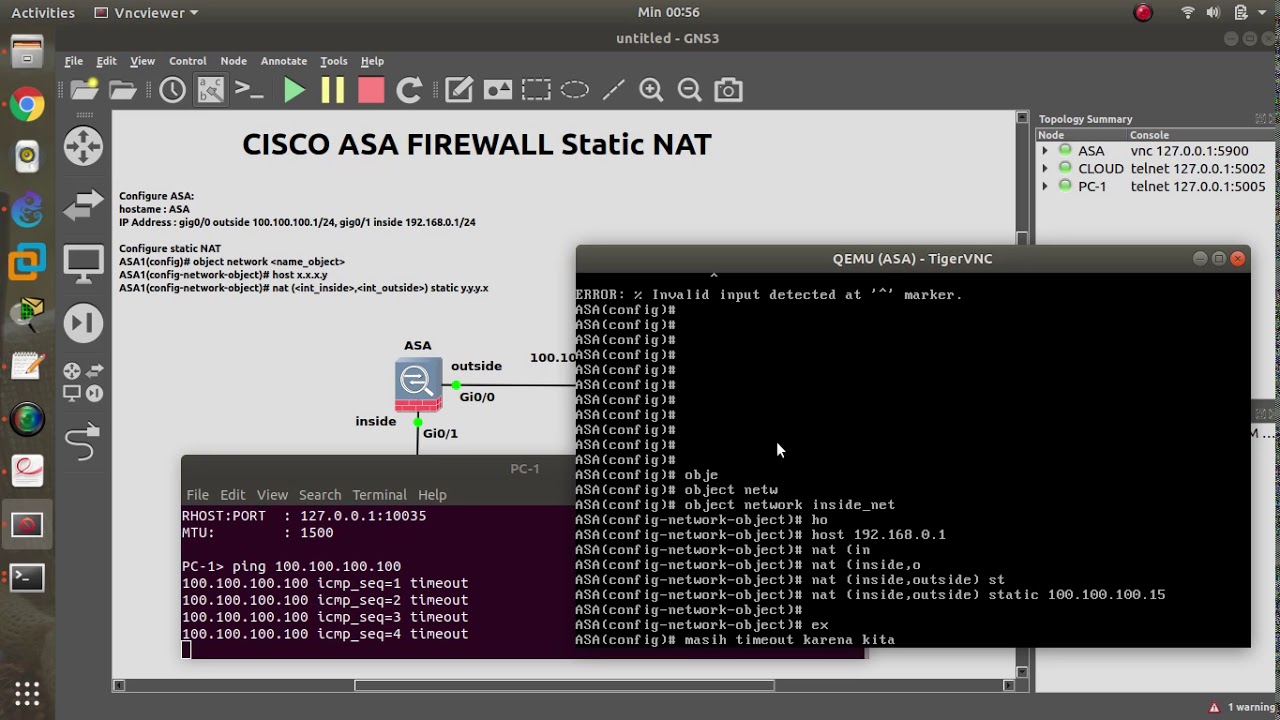The image size is (1280, 720).
Task: Click the 1 warning status indicator
Action: click(1244, 708)
